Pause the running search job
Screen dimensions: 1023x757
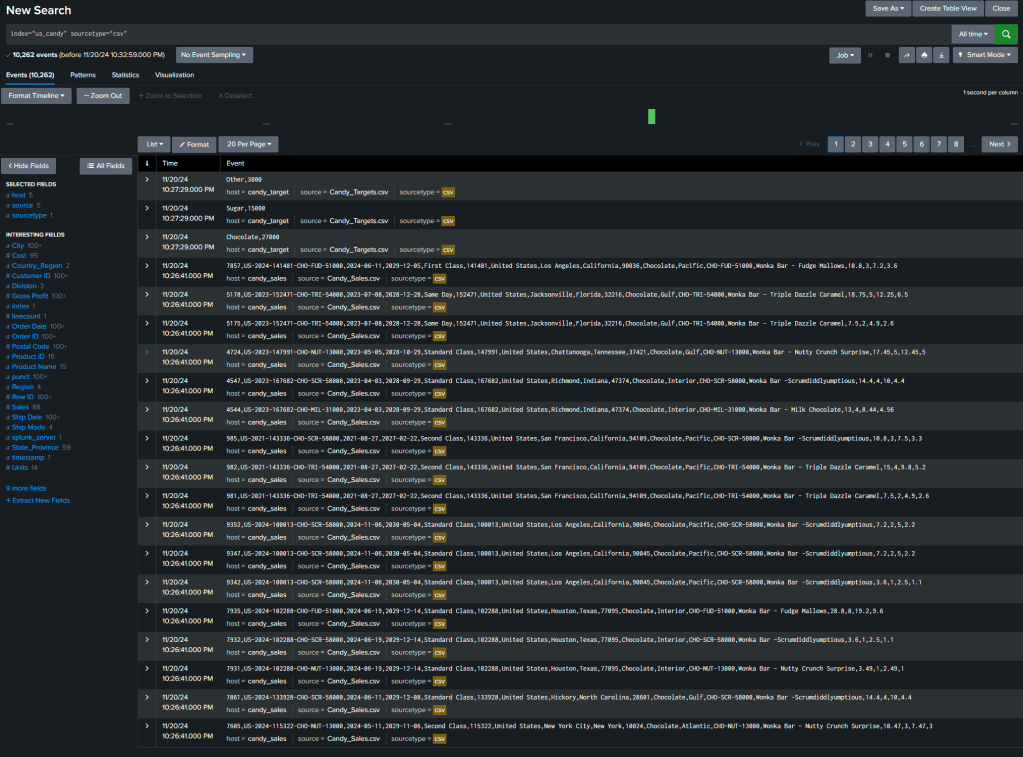pyautogui.click(x=870, y=55)
